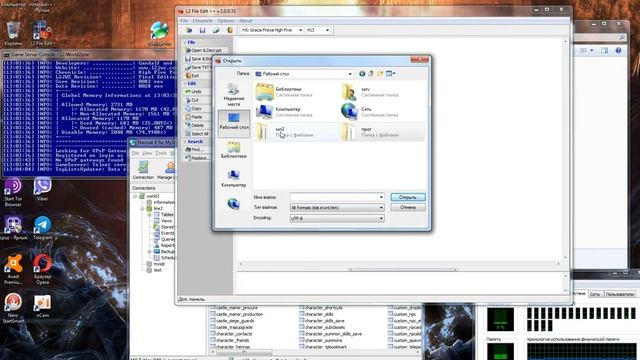Screen dimensions: 640x360
Task: Click Select All in the side panel
Action: click(197, 134)
